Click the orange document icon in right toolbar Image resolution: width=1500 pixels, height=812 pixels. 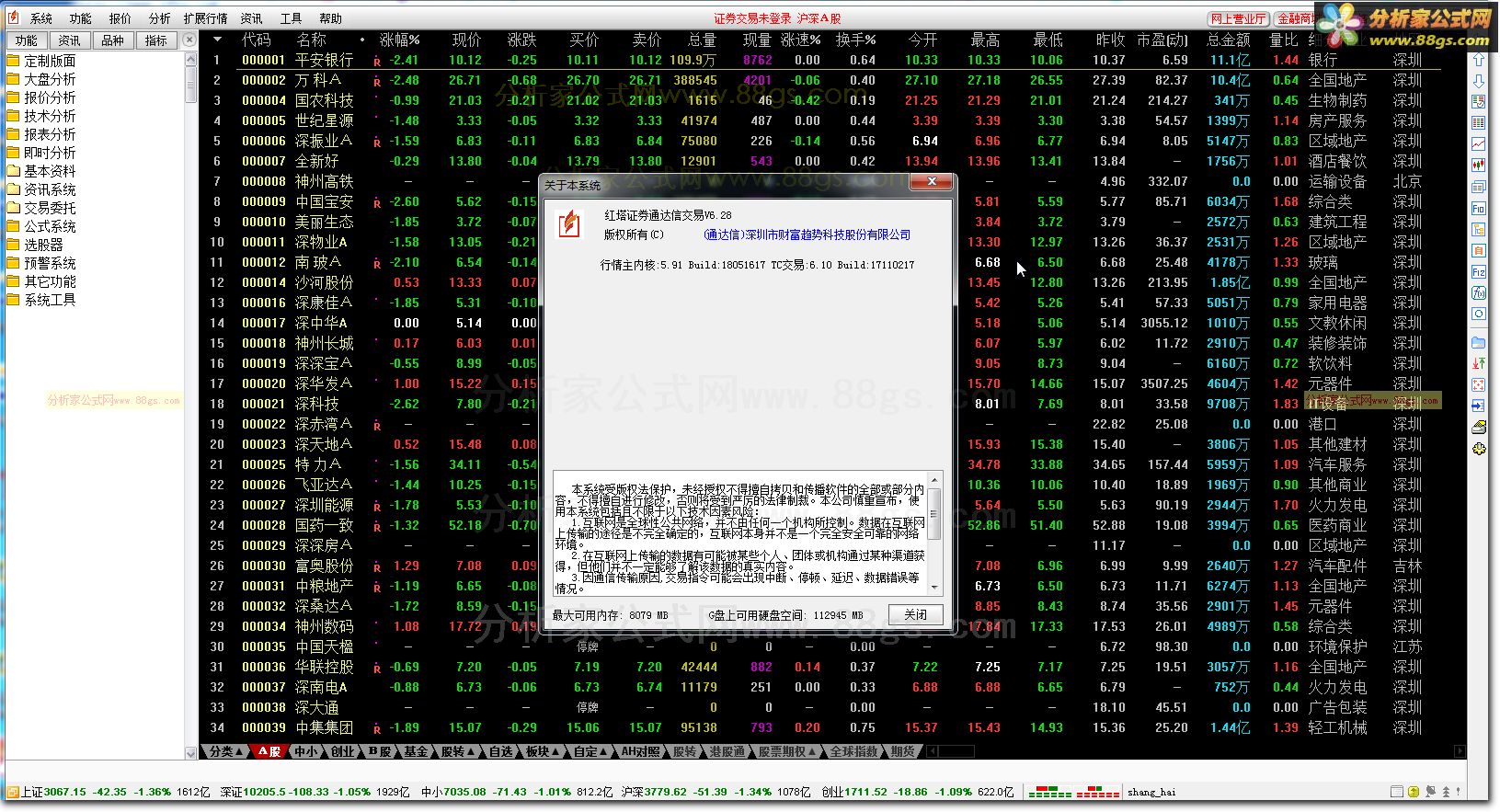pyautogui.click(x=1479, y=251)
